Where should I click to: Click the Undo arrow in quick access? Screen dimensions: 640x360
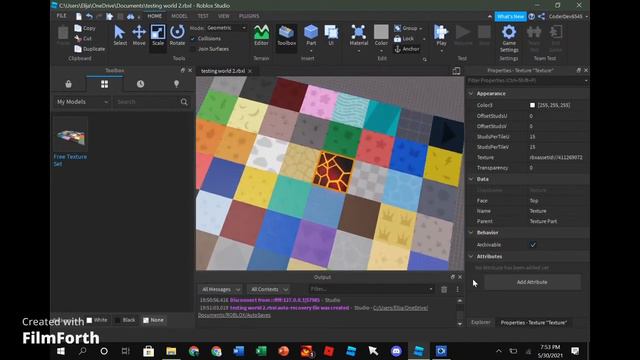coord(89,16)
